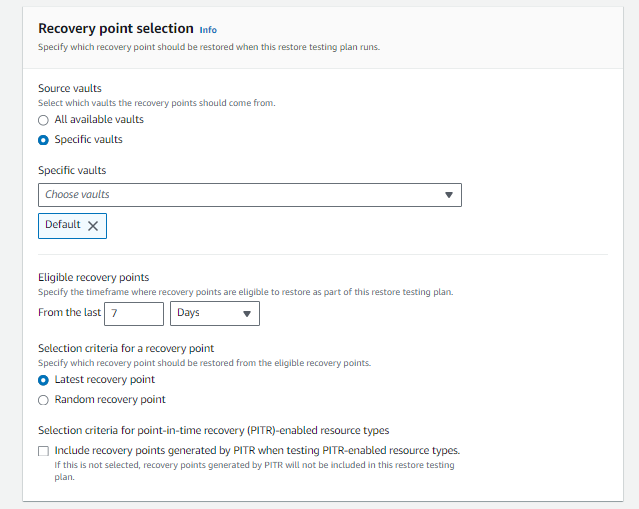This screenshot has height=509, width=639.
Task: Click the Selection criteria for a recovery point label
Action: coord(126,348)
